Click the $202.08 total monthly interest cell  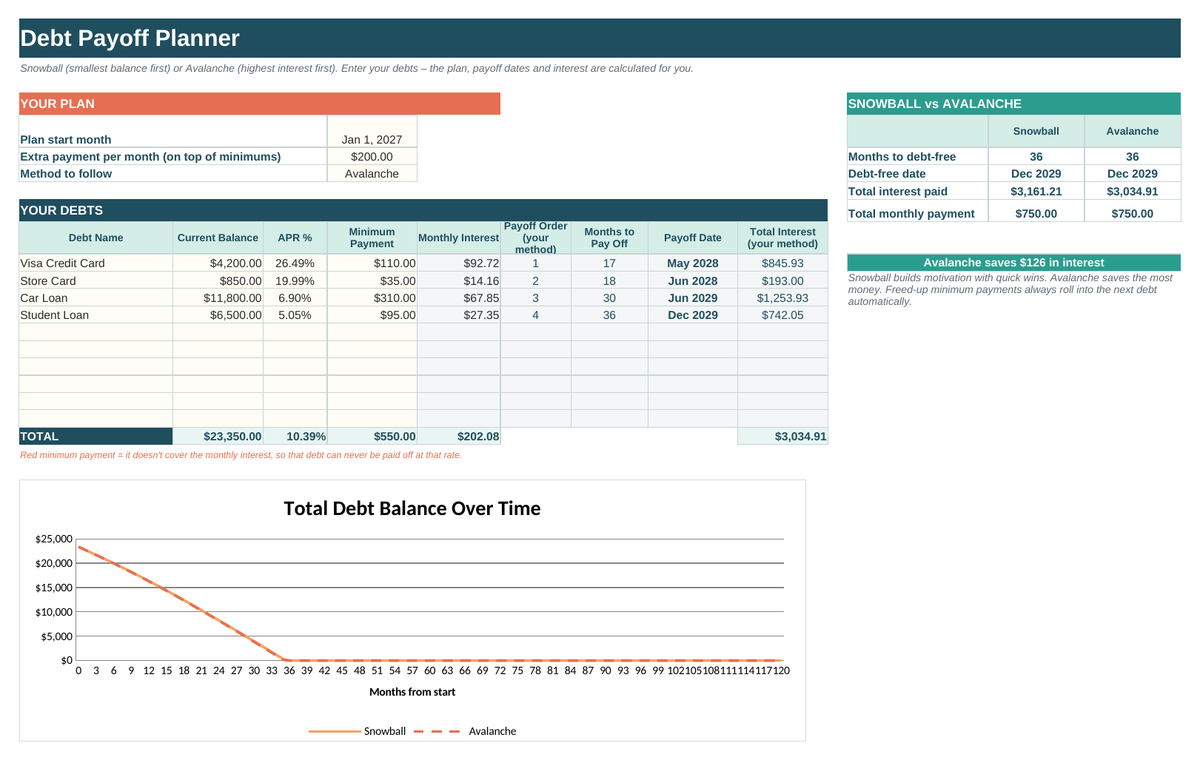point(459,436)
